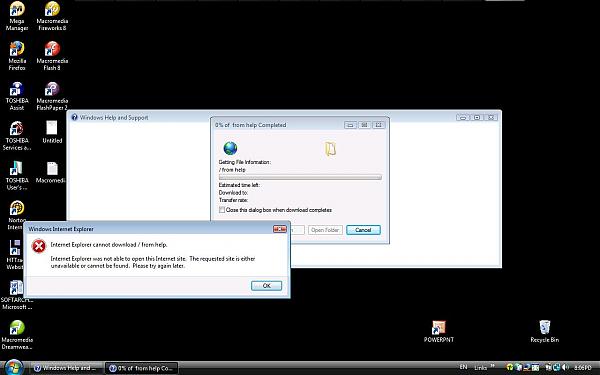
Task: Cancel the file download
Action: [363, 230]
